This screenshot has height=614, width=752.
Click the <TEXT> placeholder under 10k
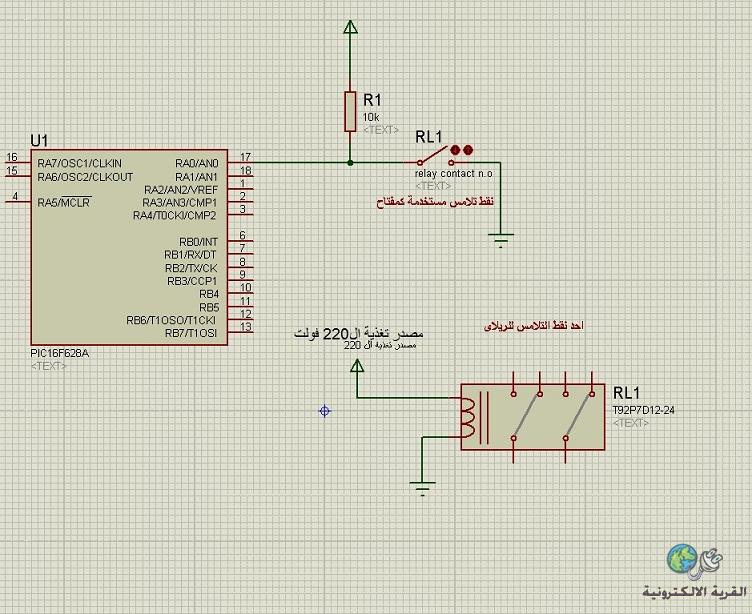[x=381, y=130]
